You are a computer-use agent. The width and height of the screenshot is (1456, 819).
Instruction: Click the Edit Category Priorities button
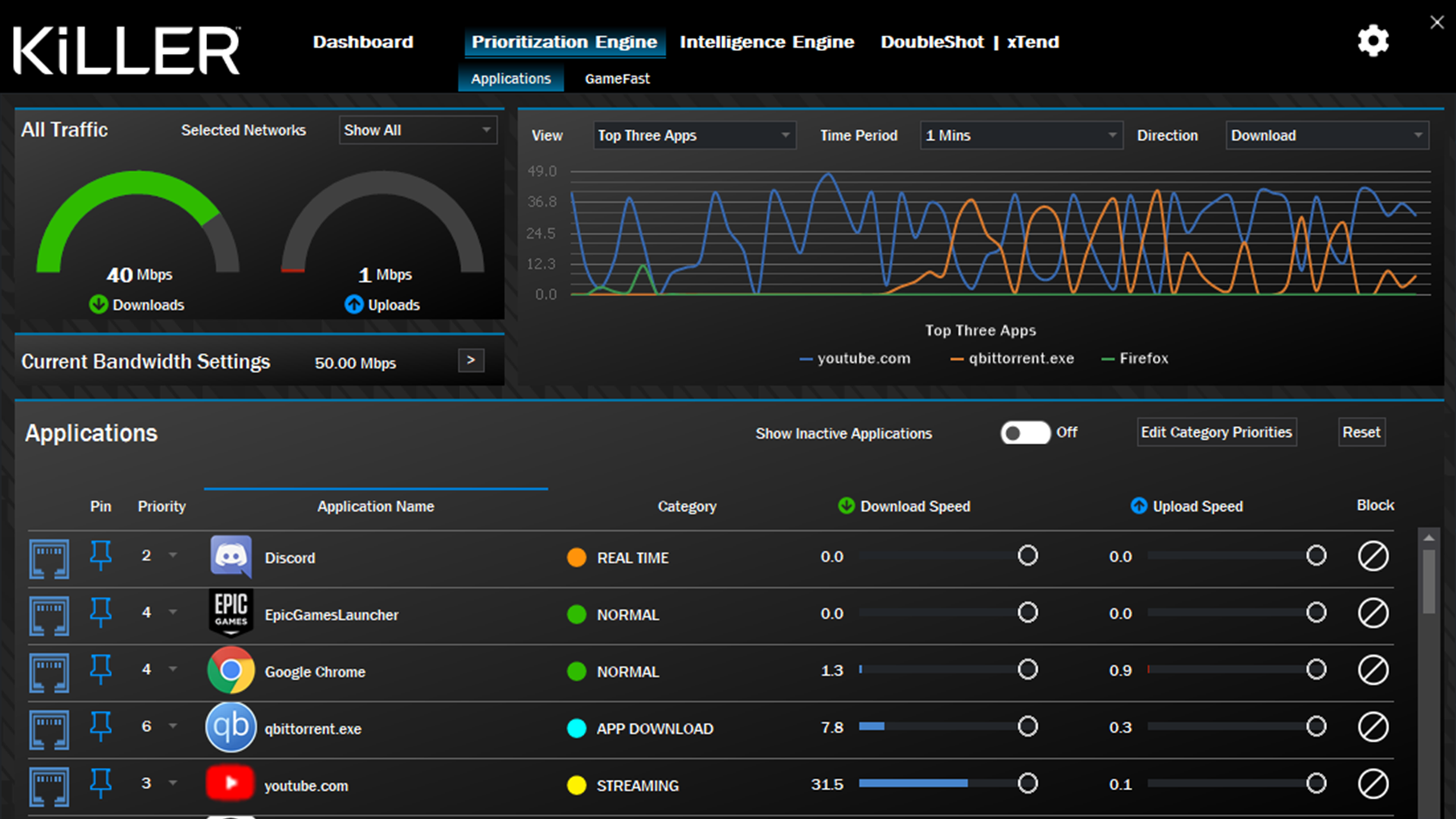click(1218, 432)
